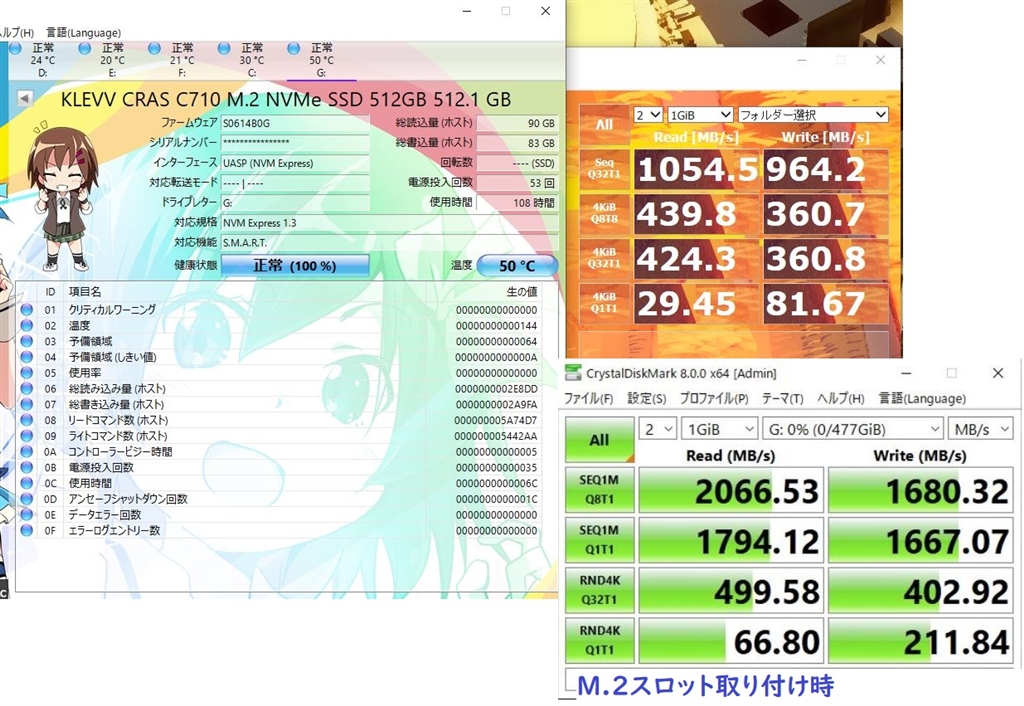Open フォルダー選択 dropdown in orange window

pyautogui.click(x=813, y=115)
